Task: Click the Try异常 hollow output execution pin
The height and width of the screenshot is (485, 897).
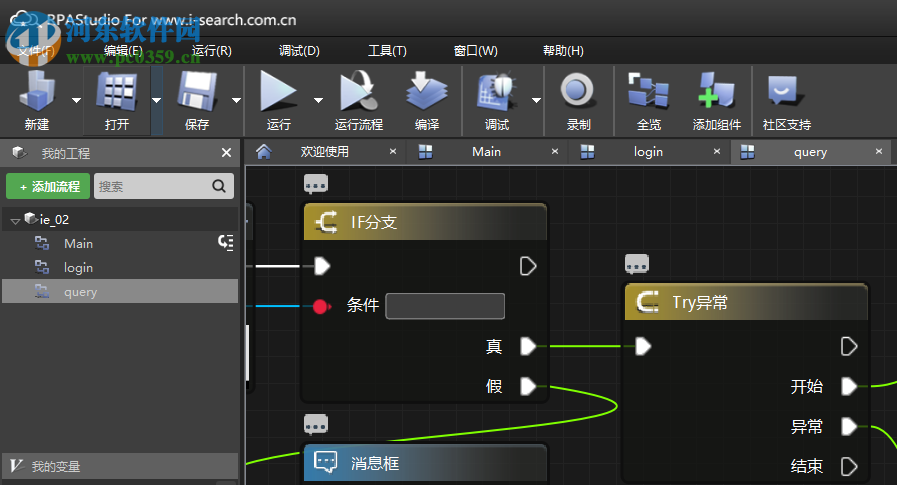Action: click(x=849, y=346)
